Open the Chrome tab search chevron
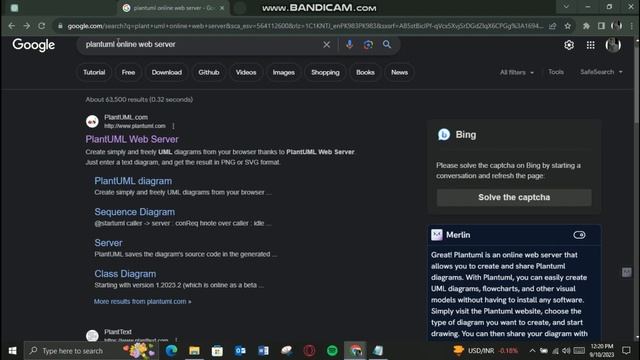This screenshot has height=360, width=640. click(566, 7)
